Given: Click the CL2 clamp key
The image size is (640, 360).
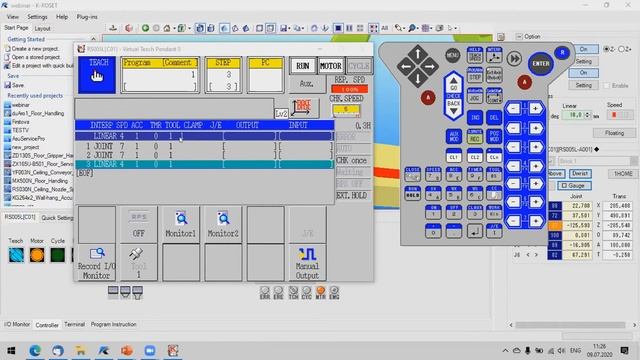Looking at the screenshot, I should pyautogui.click(x=475, y=156).
